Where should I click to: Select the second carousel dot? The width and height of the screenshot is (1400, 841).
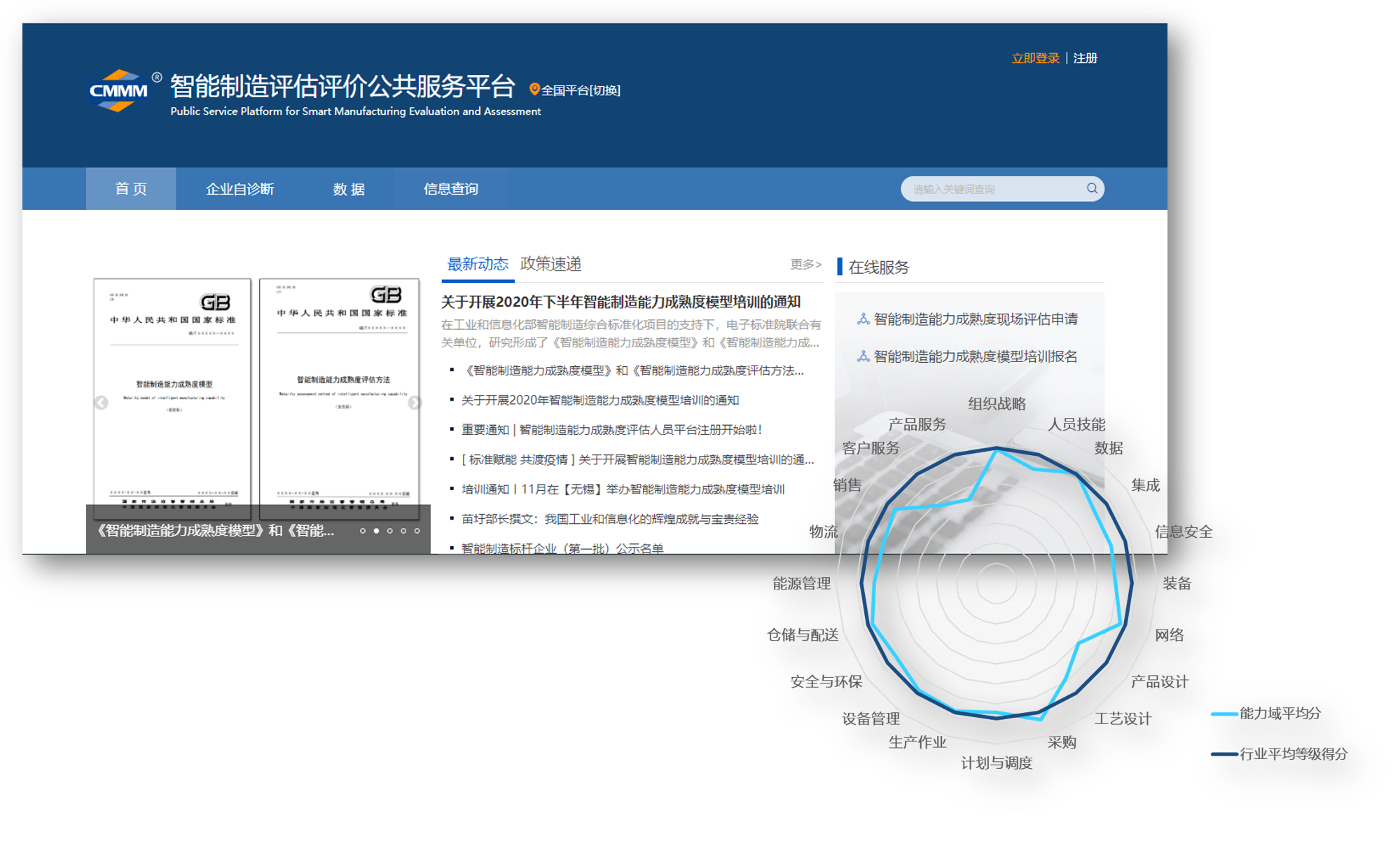pos(376,531)
